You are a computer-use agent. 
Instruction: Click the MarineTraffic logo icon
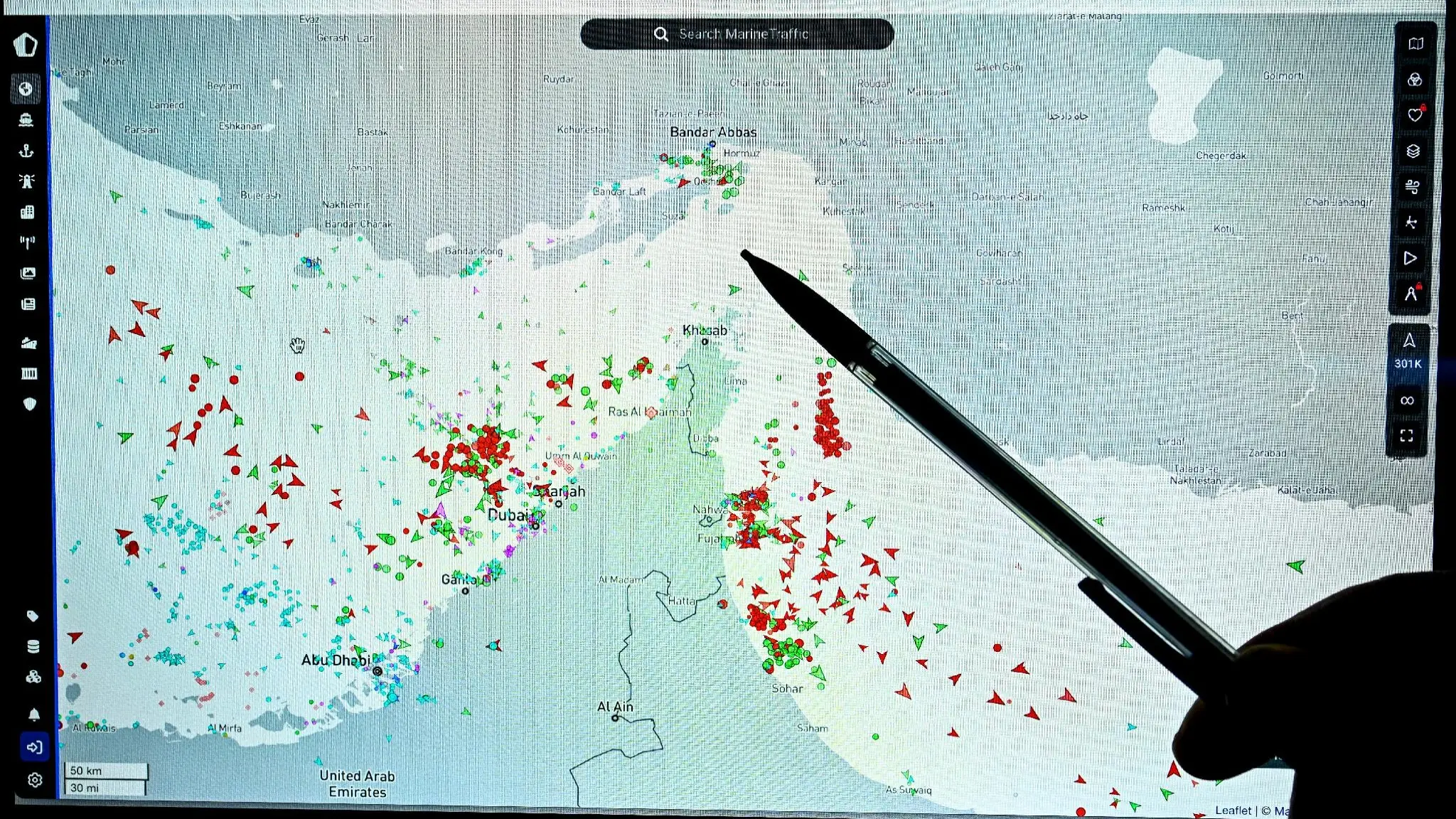tap(26, 45)
